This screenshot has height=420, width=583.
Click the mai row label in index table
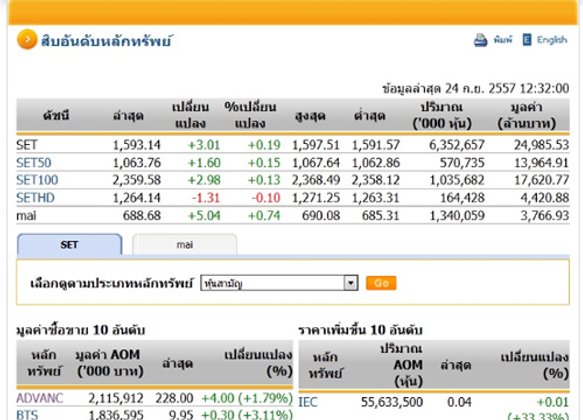click(x=26, y=215)
